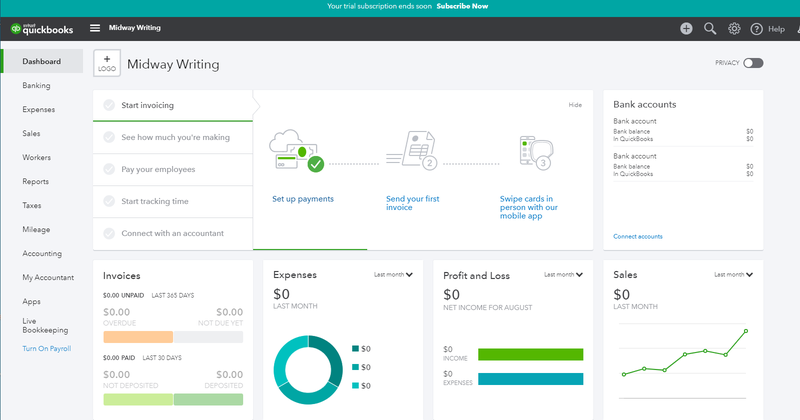800x420 pixels.
Task: Click the teal expenses bar
Action: point(531,379)
